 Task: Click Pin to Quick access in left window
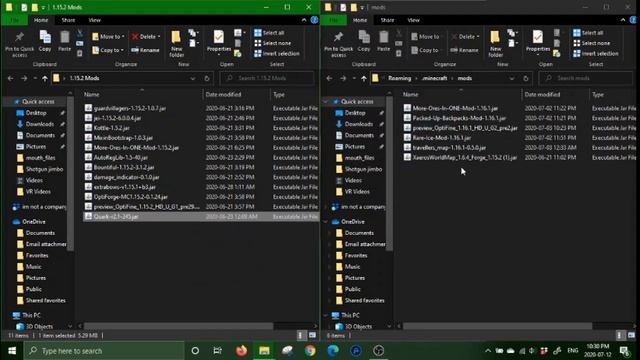coord(19,44)
